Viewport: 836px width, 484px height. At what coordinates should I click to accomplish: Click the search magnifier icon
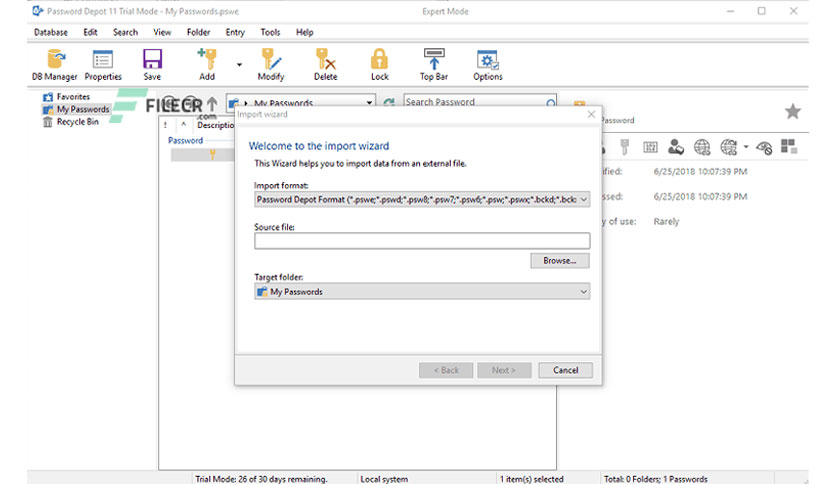(x=550, y=102)
